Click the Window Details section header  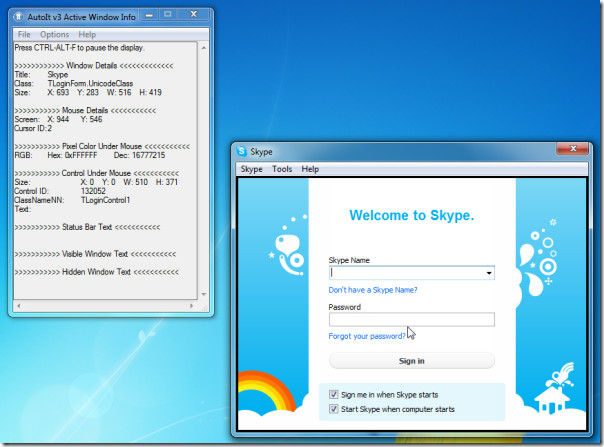coord(94,66)
